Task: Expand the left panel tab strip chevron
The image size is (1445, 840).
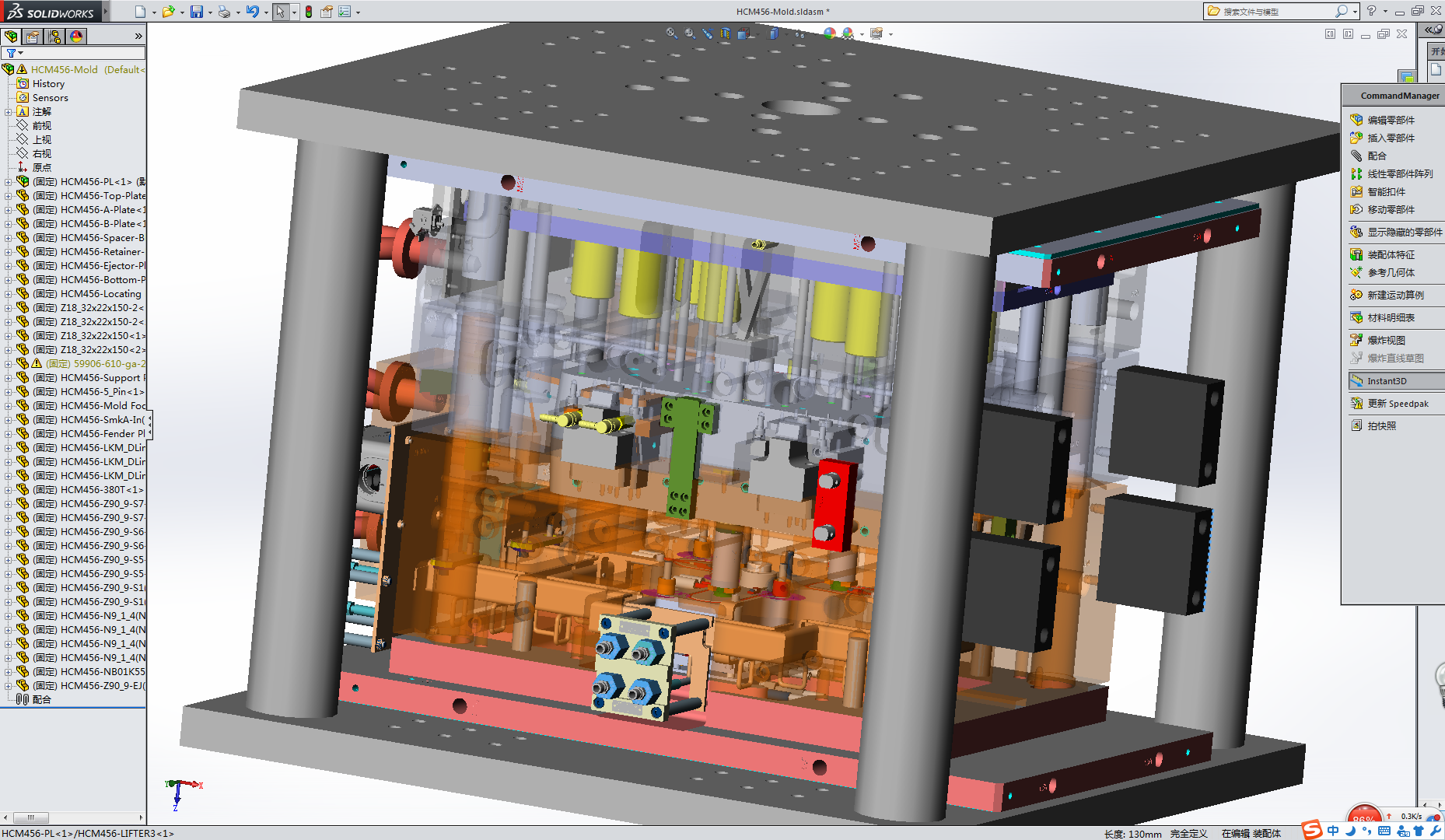Action: [x=138, y=37]
